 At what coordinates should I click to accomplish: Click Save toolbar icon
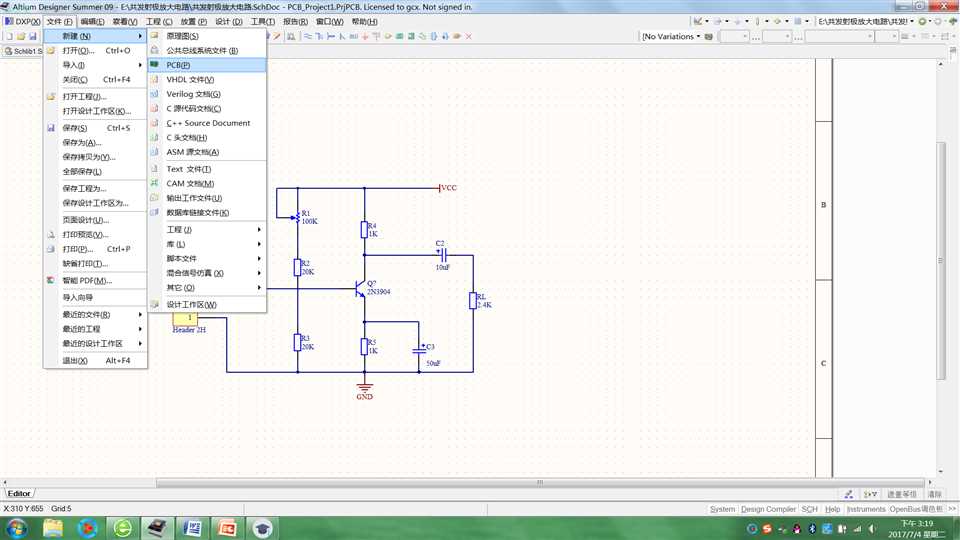[33, 37]
